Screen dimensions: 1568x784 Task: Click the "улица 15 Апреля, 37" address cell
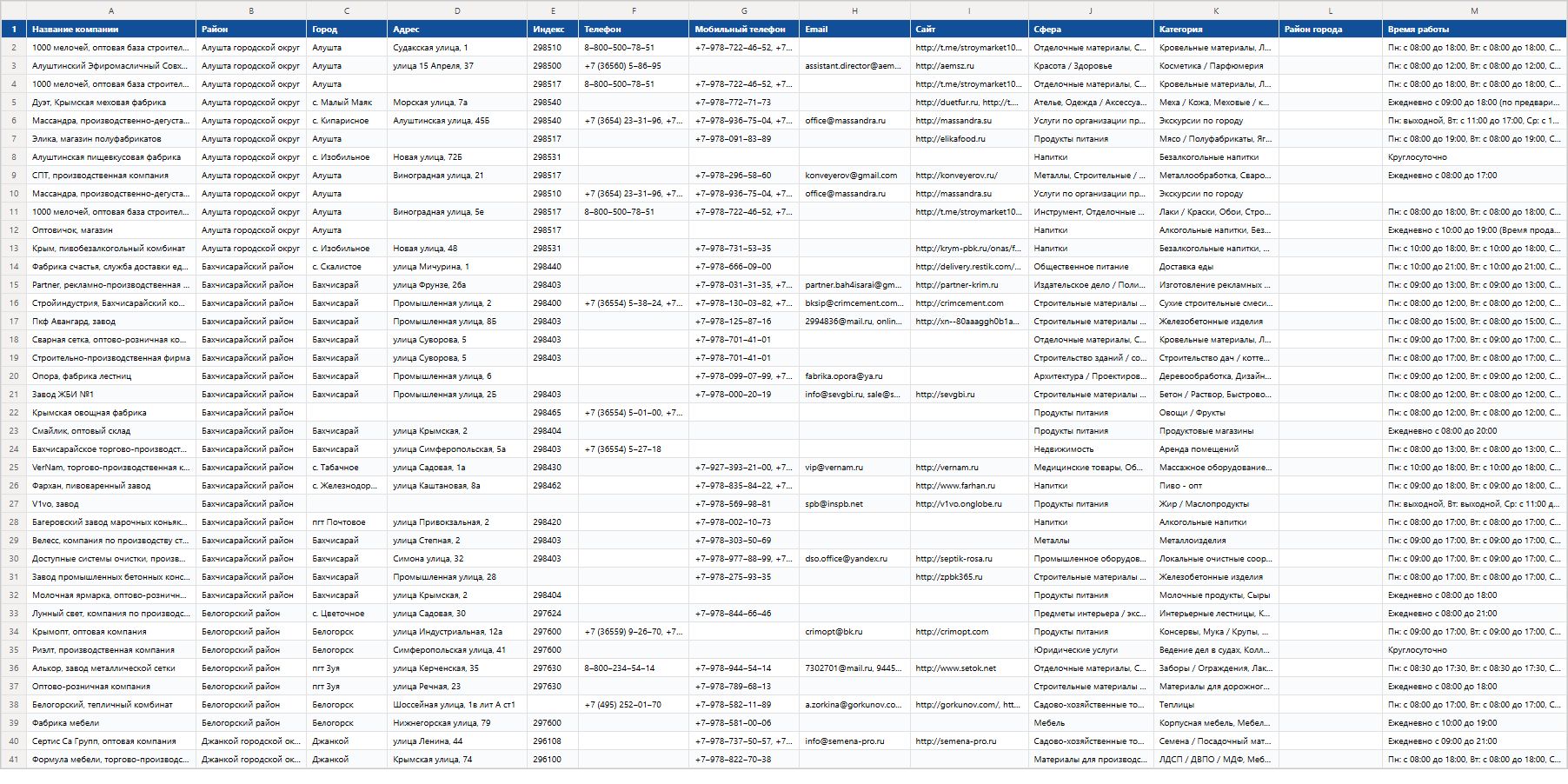[457, 66]
